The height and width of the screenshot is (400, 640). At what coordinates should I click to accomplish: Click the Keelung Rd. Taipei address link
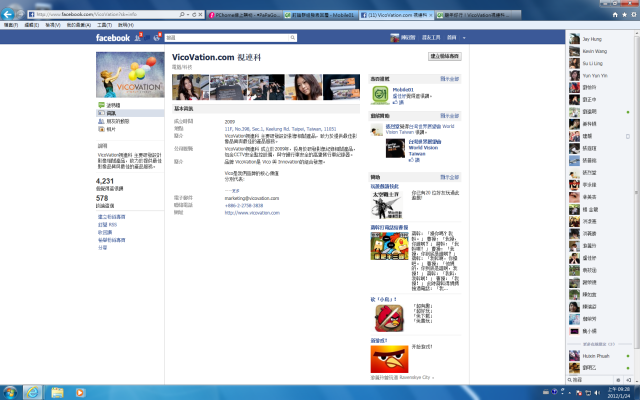(280, 129)
